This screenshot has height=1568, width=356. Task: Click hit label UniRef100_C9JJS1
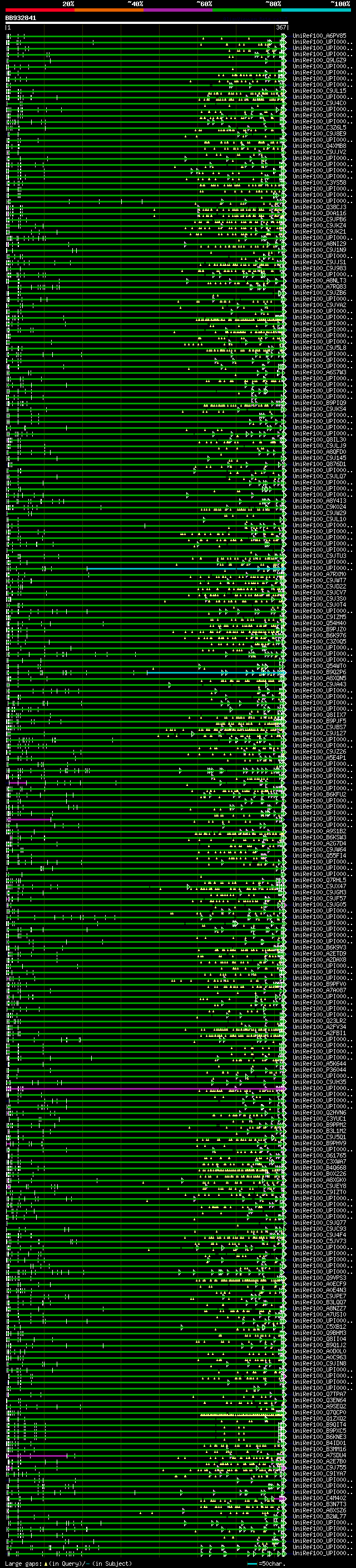[319, 263]
